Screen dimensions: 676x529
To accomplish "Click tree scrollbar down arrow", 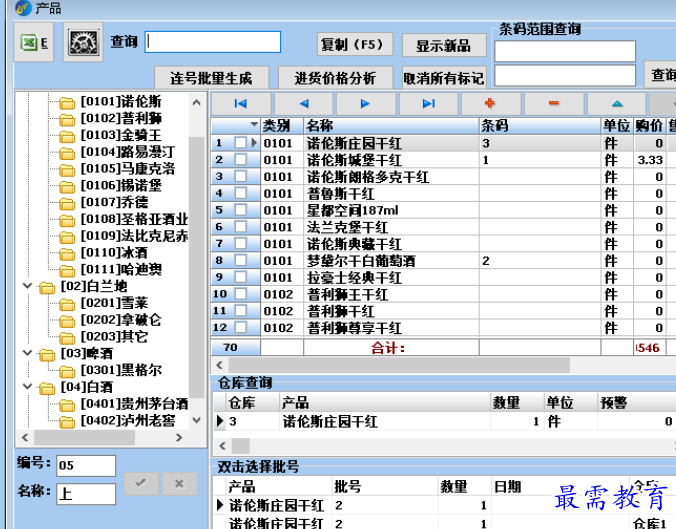I will pos(197,420).
